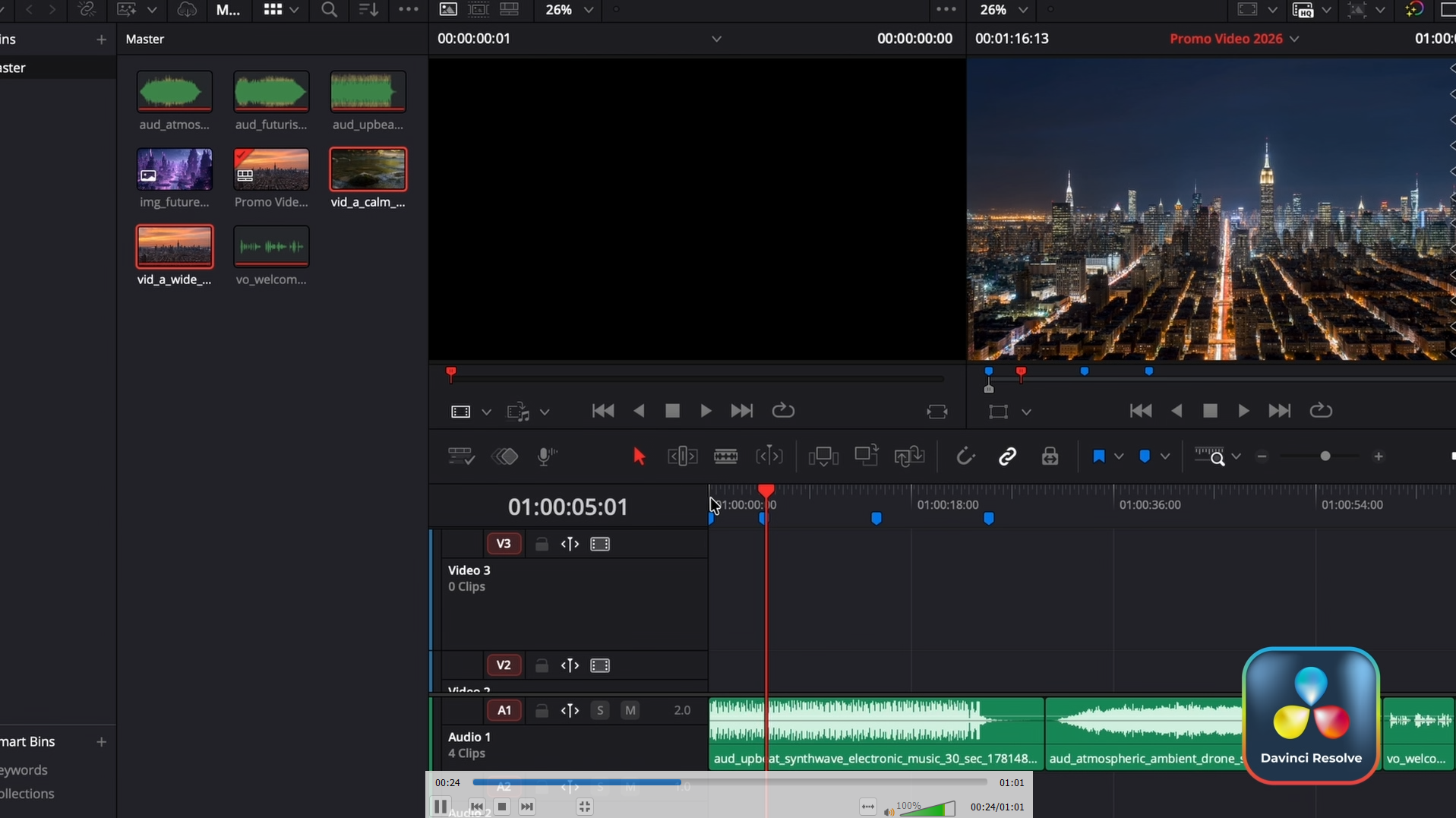Add a new smart bin with the plus
The image size is (1456, 818).
[101, 741]
